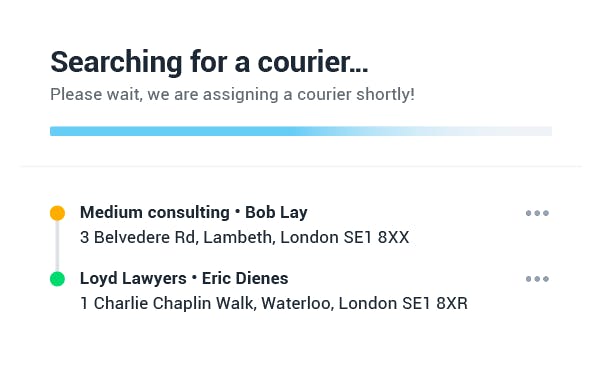Click the orange pickup point dot
The height and width of the screenshot is (367, 600).
[x=57, y=213]
